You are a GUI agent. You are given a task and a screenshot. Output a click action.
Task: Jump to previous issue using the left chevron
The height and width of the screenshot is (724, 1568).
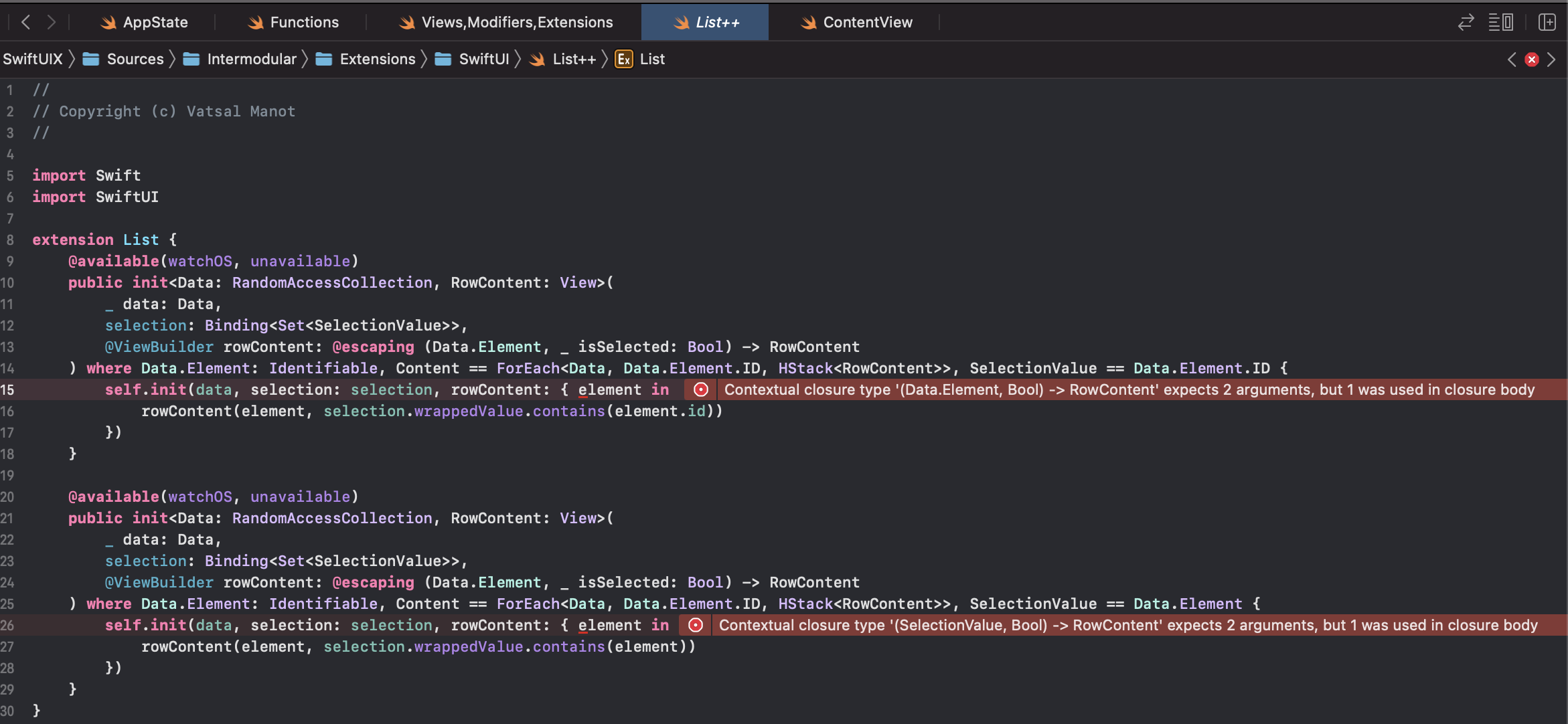click(1512, 59)
